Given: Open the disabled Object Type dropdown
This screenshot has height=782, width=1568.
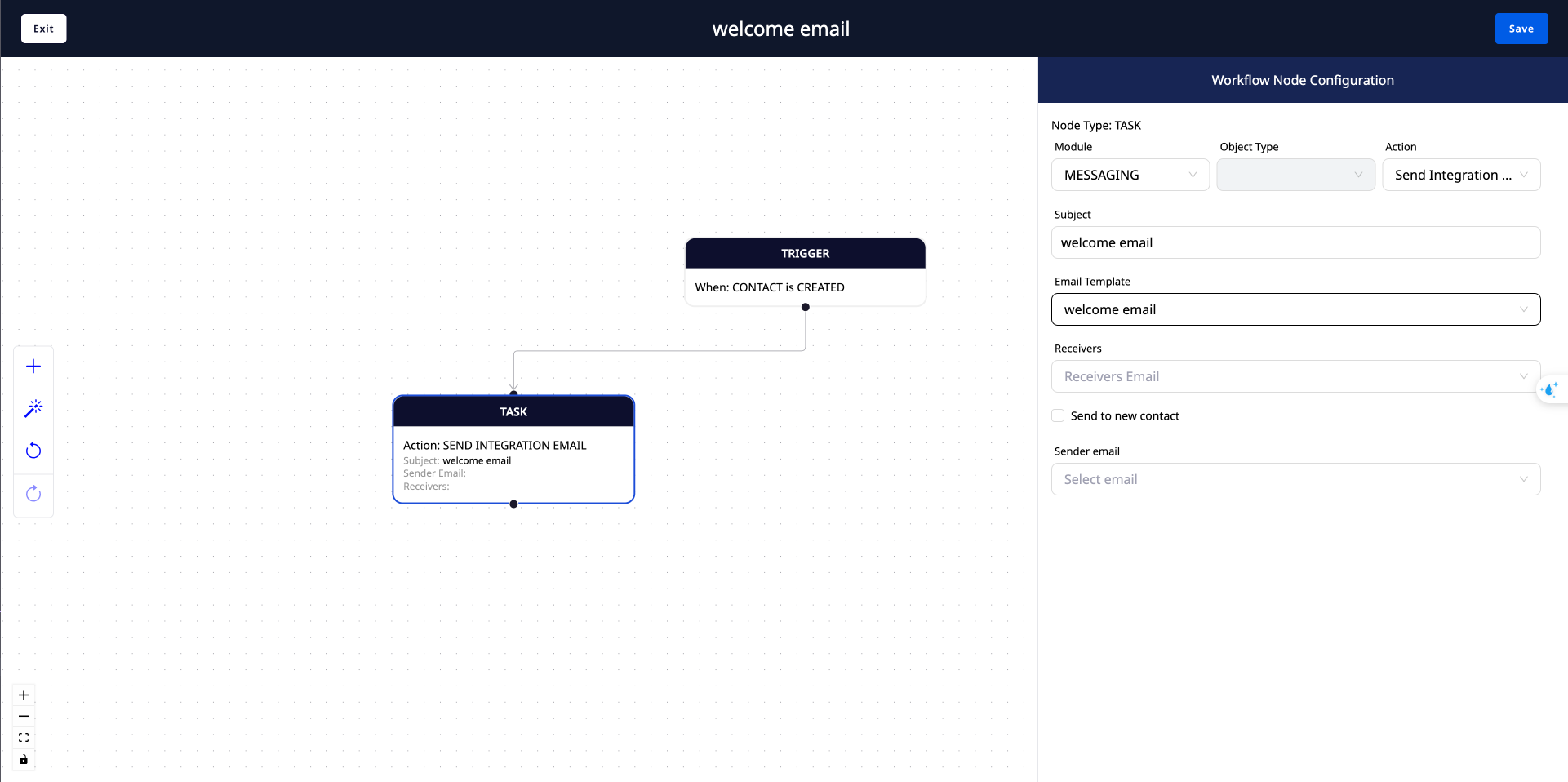Looking at the screenshot, I should (1295, 175).
